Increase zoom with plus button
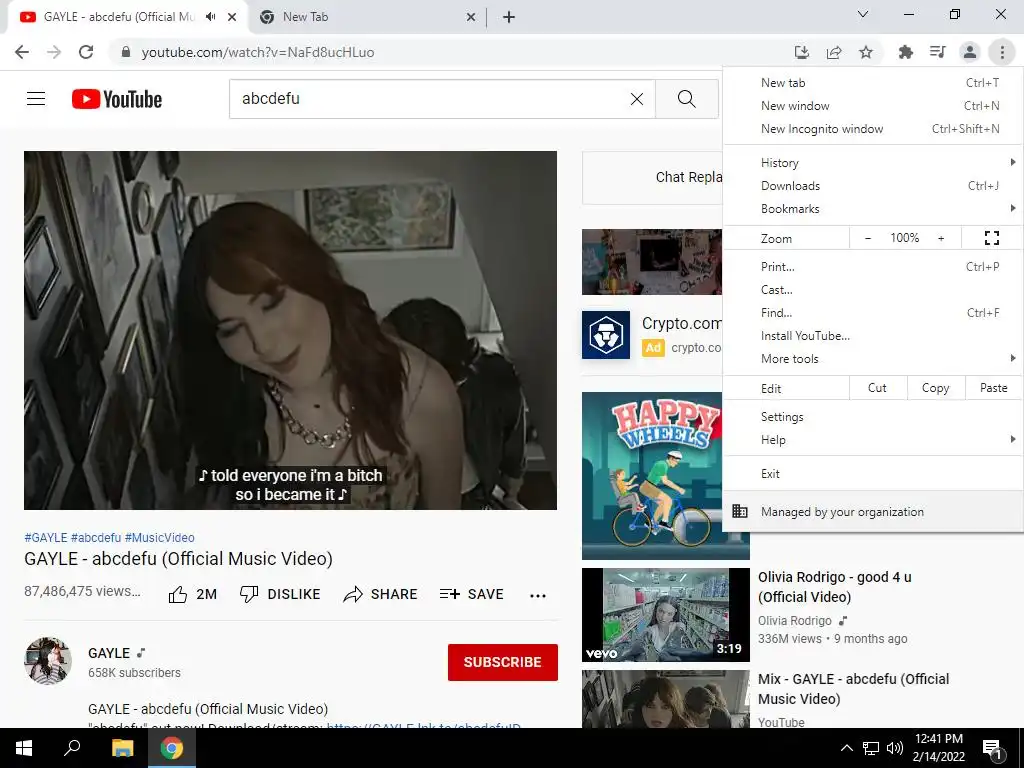Screen dimensions: 1024x768 (x=941, y=238)
